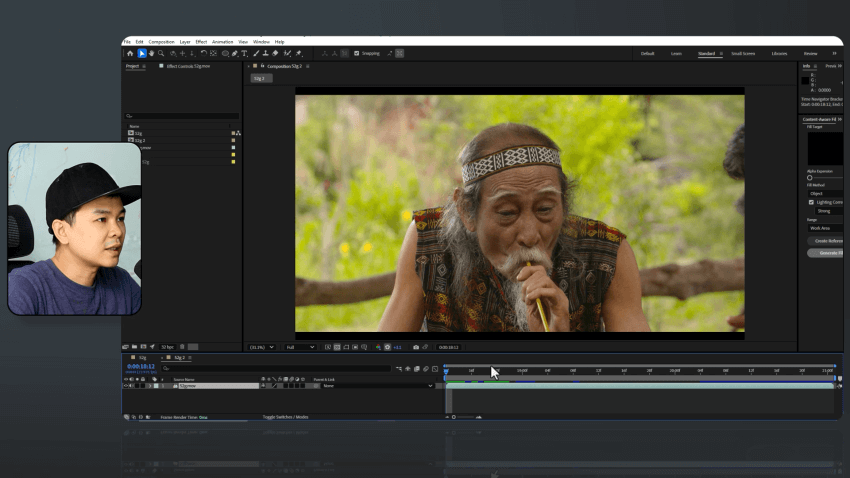Click the Project panel search field
This screenshot has height=478, width=850.
(182, 115)
